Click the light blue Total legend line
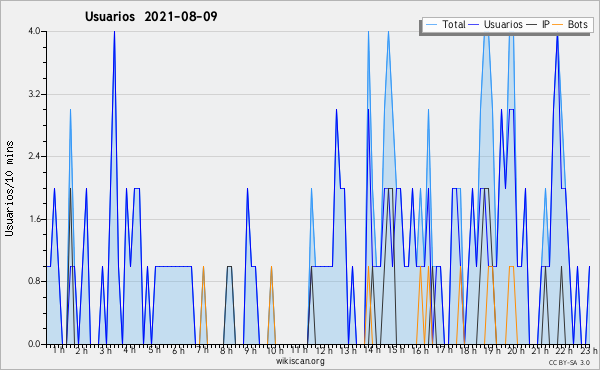Image resolution: width=600 pixels, height=370 pixels. (x=431, y=25)
